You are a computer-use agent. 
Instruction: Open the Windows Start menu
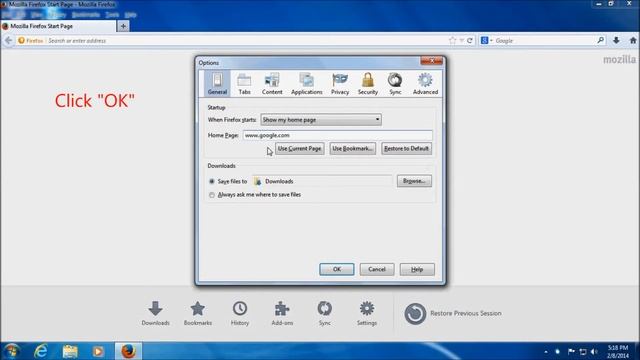(12, 351)
